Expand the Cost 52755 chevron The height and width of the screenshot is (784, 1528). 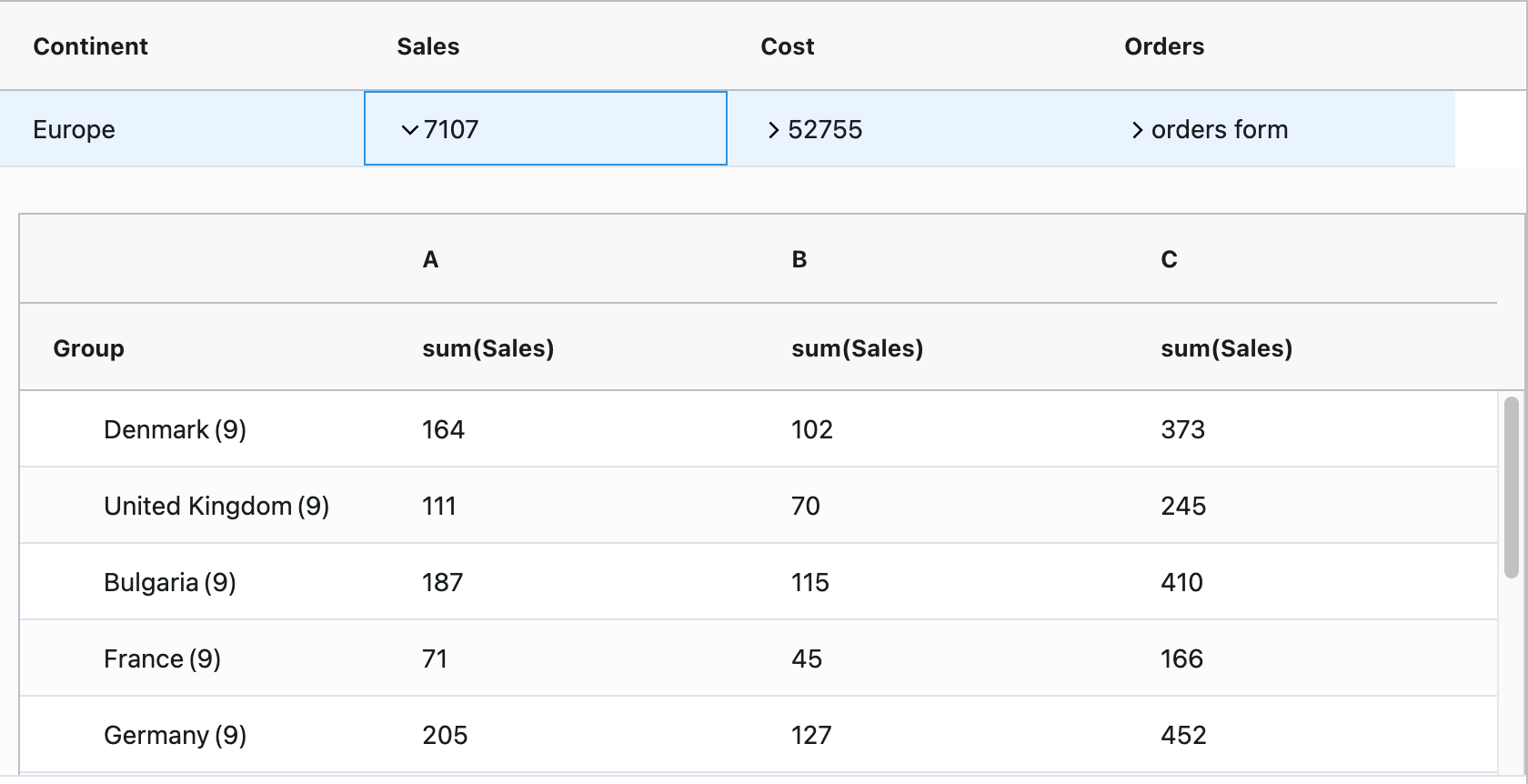[773, 130]
